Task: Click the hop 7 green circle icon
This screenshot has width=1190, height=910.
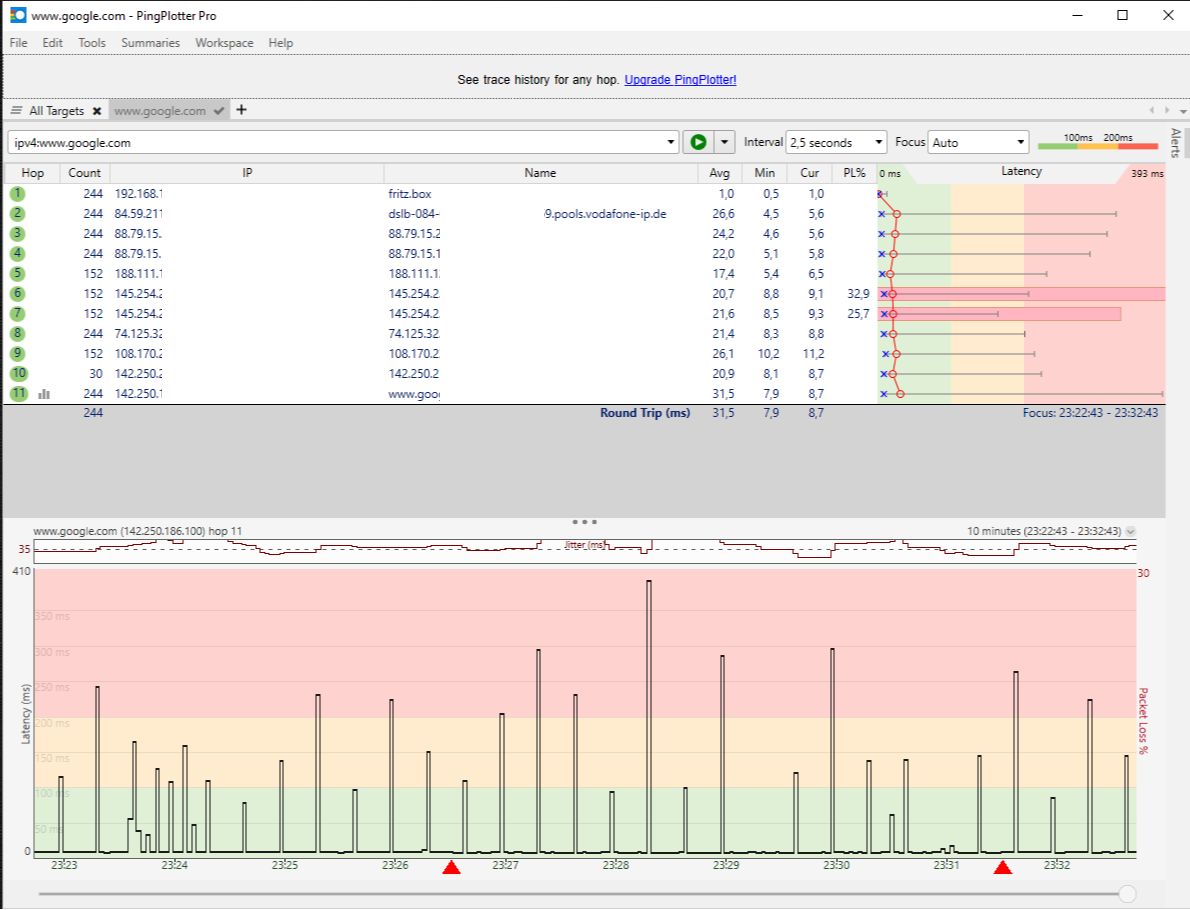Action: pyautogui.click(x=17, y=313)
